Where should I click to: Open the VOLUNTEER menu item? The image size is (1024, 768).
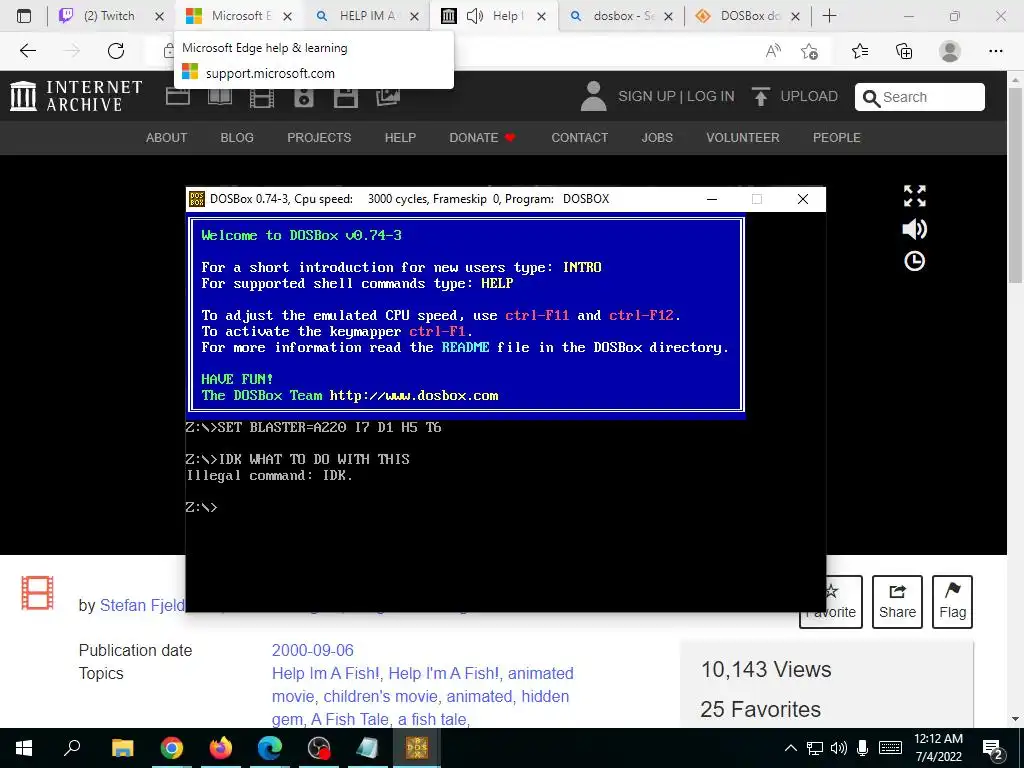743,138
